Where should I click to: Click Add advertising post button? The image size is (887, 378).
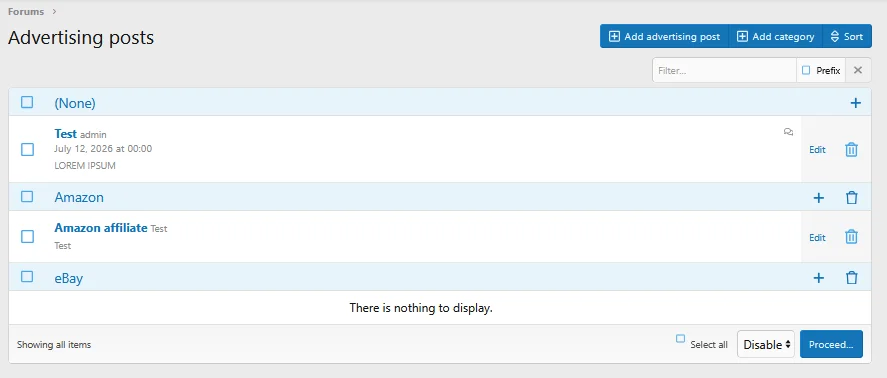click(x=665, y=36)
